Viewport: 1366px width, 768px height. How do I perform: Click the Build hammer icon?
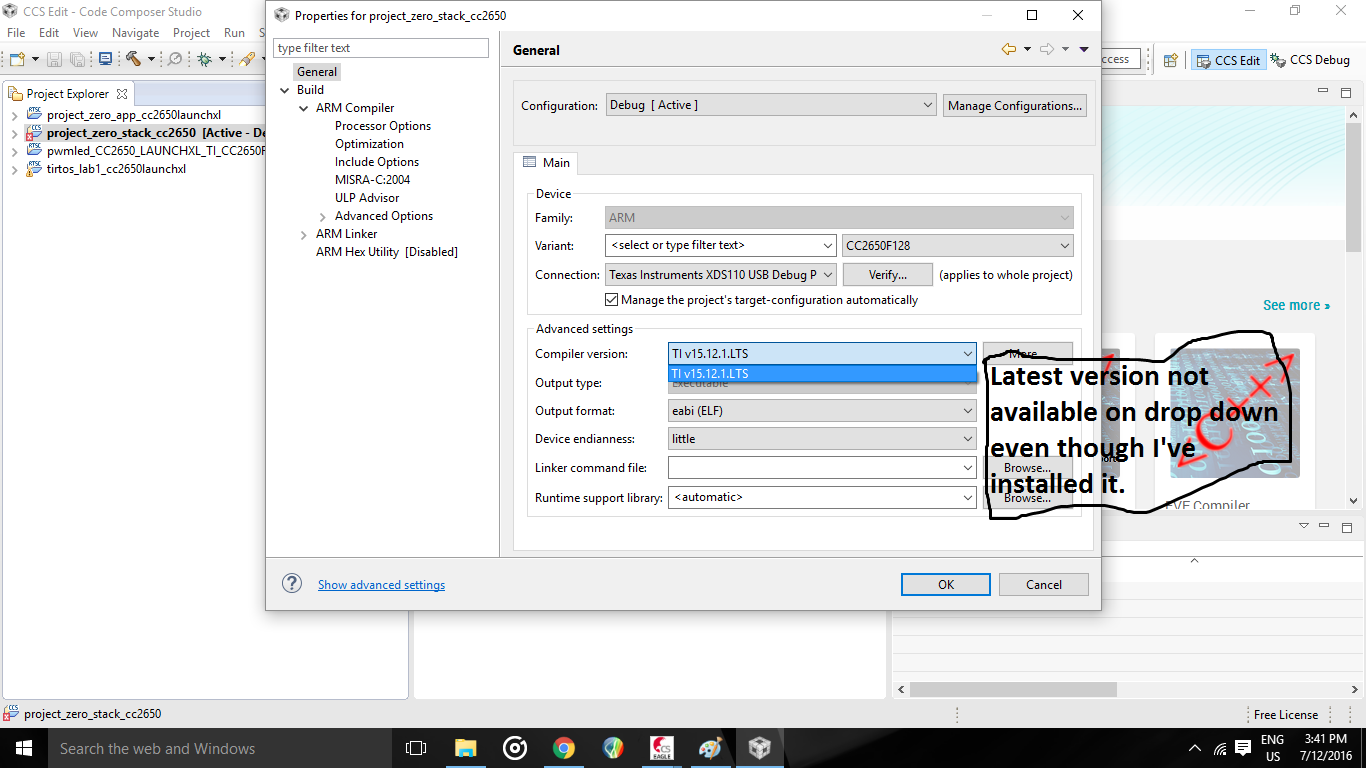[x=133, y=59]
